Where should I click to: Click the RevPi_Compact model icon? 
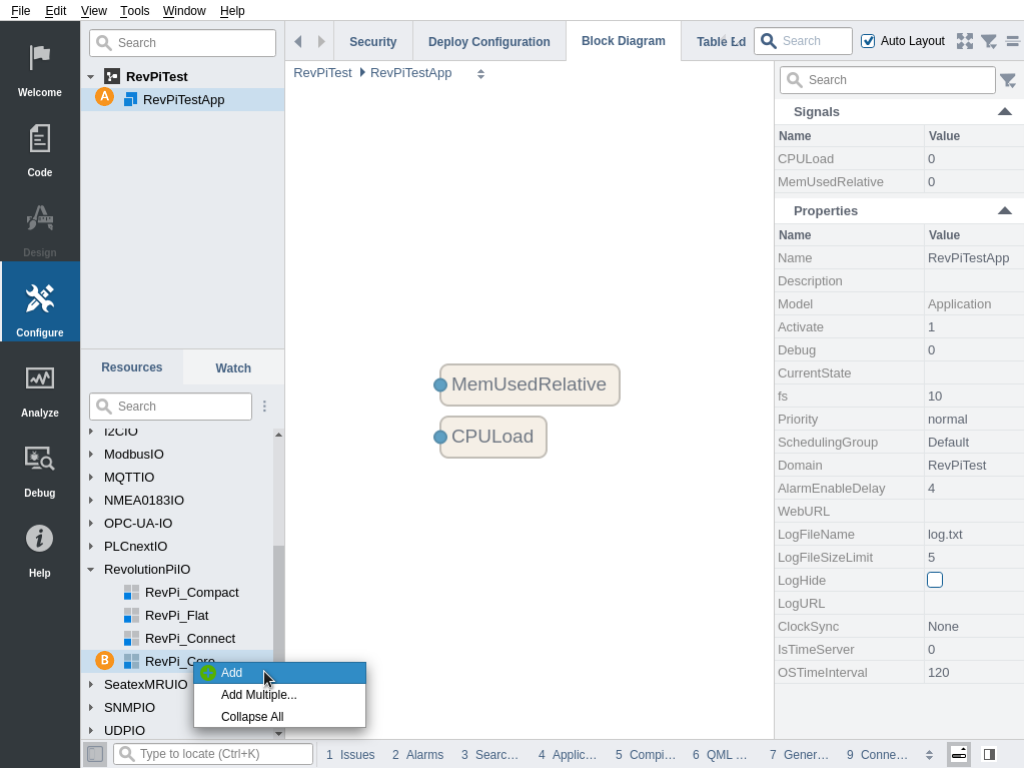point(131,592)
